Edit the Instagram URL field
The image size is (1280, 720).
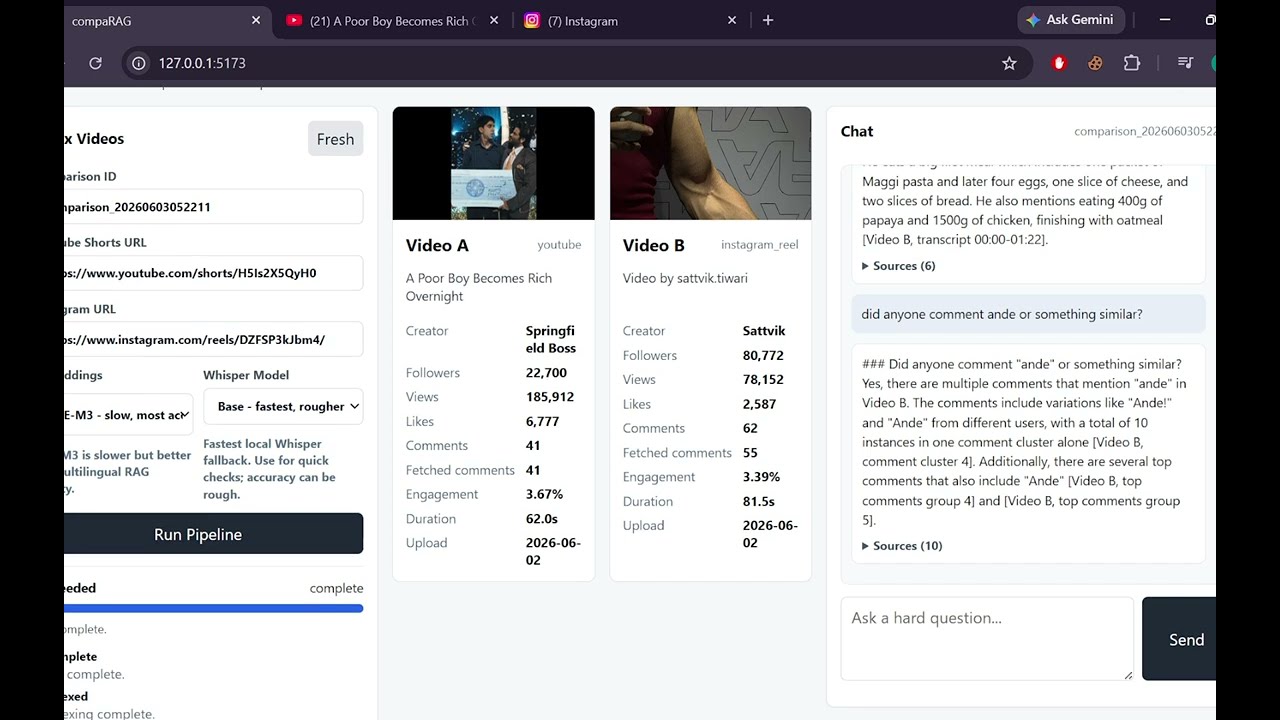[x=213, y=340]
